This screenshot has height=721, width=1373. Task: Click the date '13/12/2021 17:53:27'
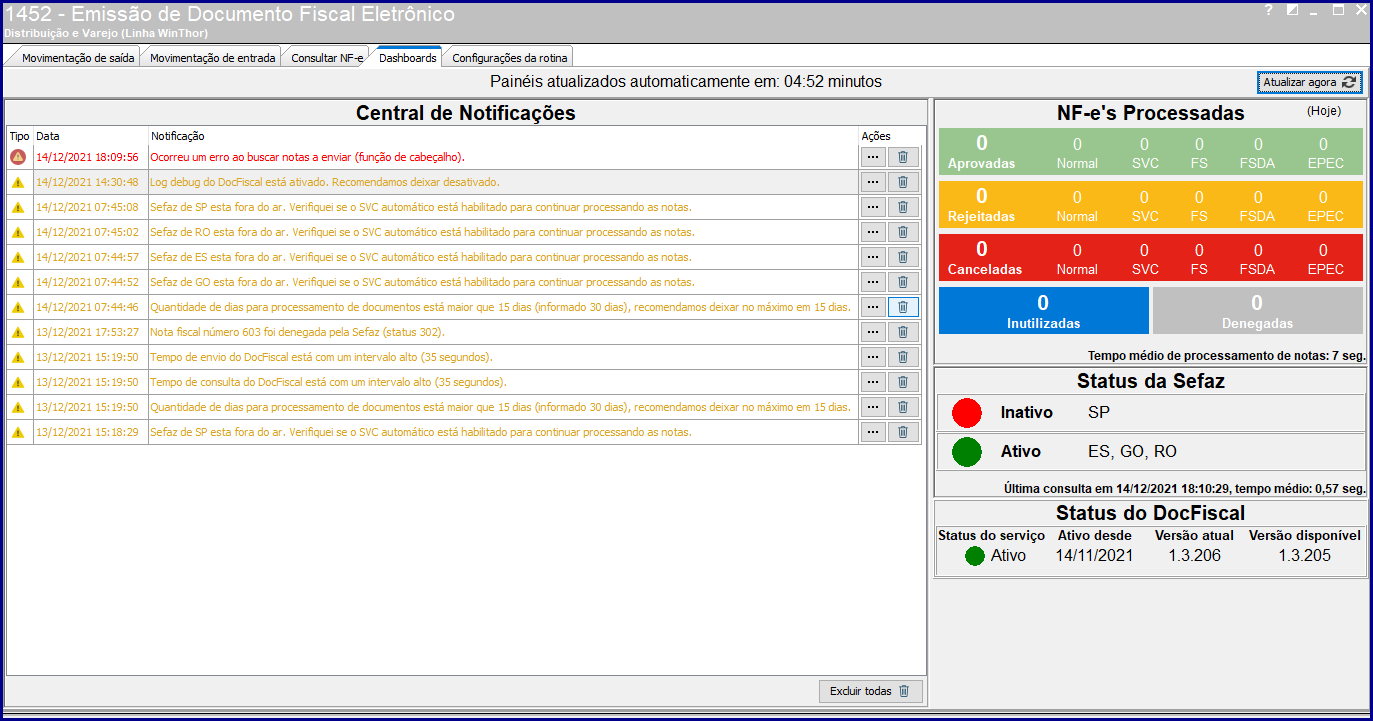[87, 332]
